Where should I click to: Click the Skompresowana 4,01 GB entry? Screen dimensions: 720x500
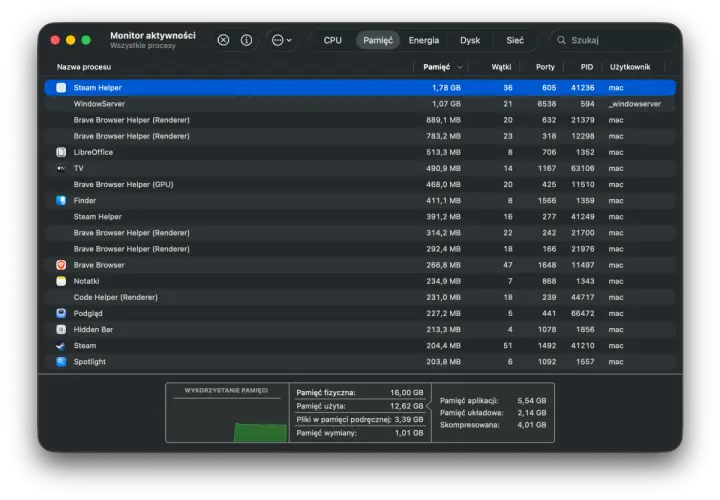coord(493,425)
